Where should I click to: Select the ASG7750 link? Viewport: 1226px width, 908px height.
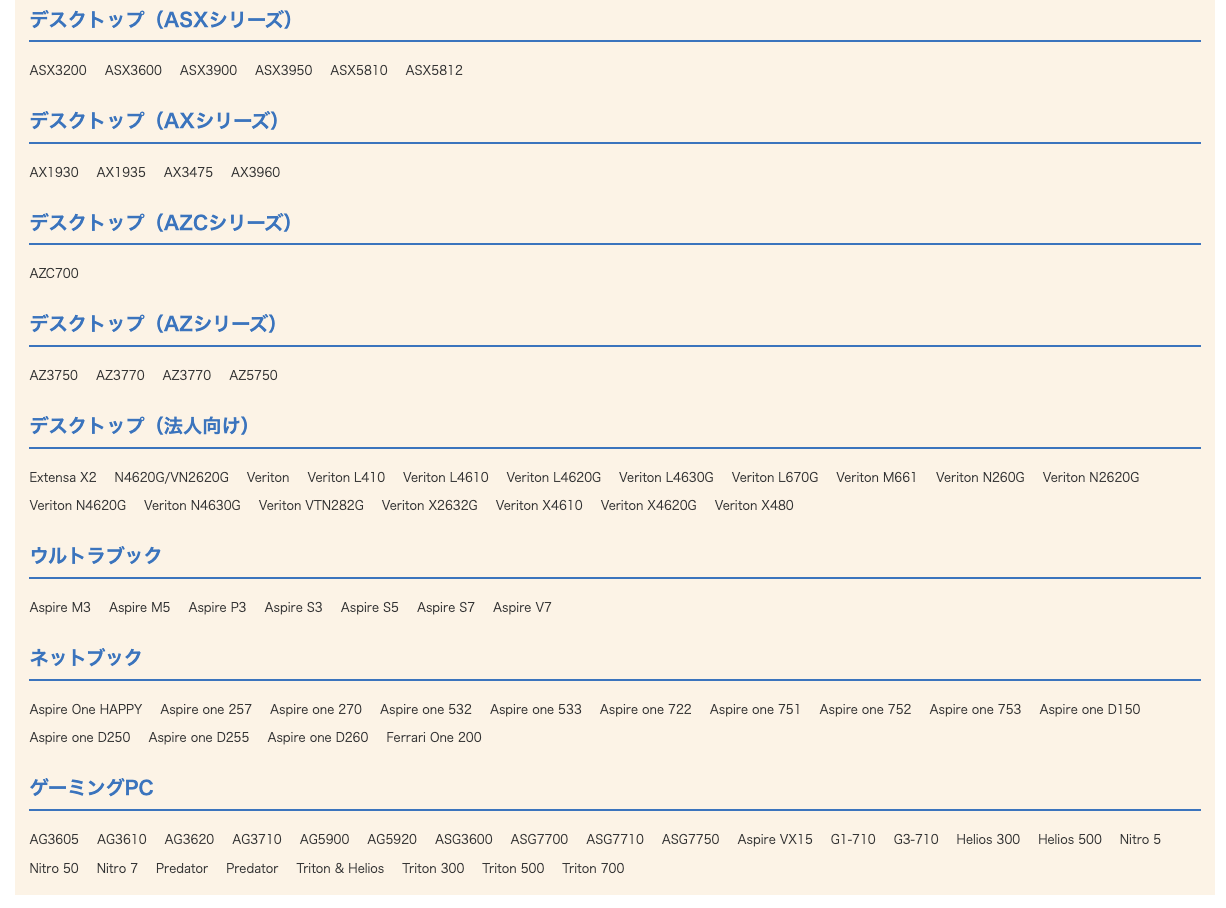click(691, 839)
